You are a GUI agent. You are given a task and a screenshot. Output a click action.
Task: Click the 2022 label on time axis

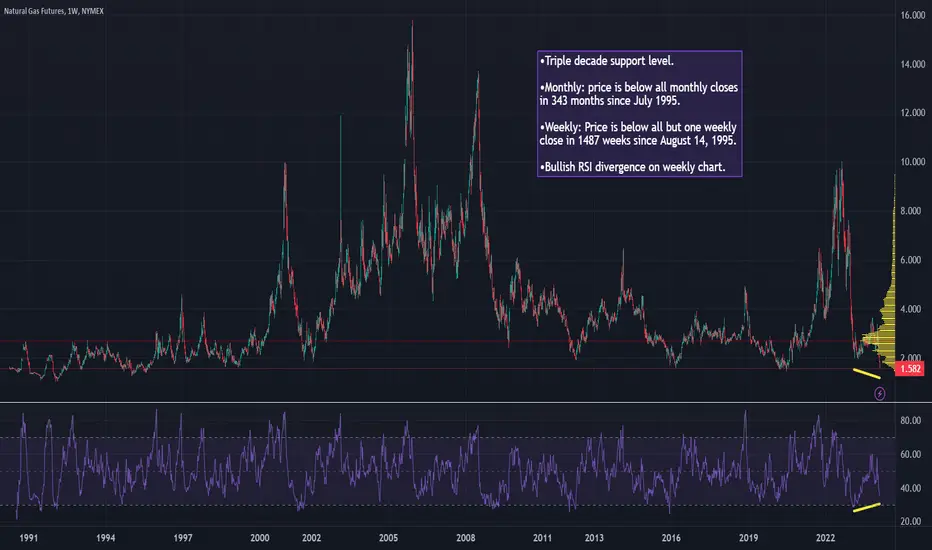click(825, 538)
